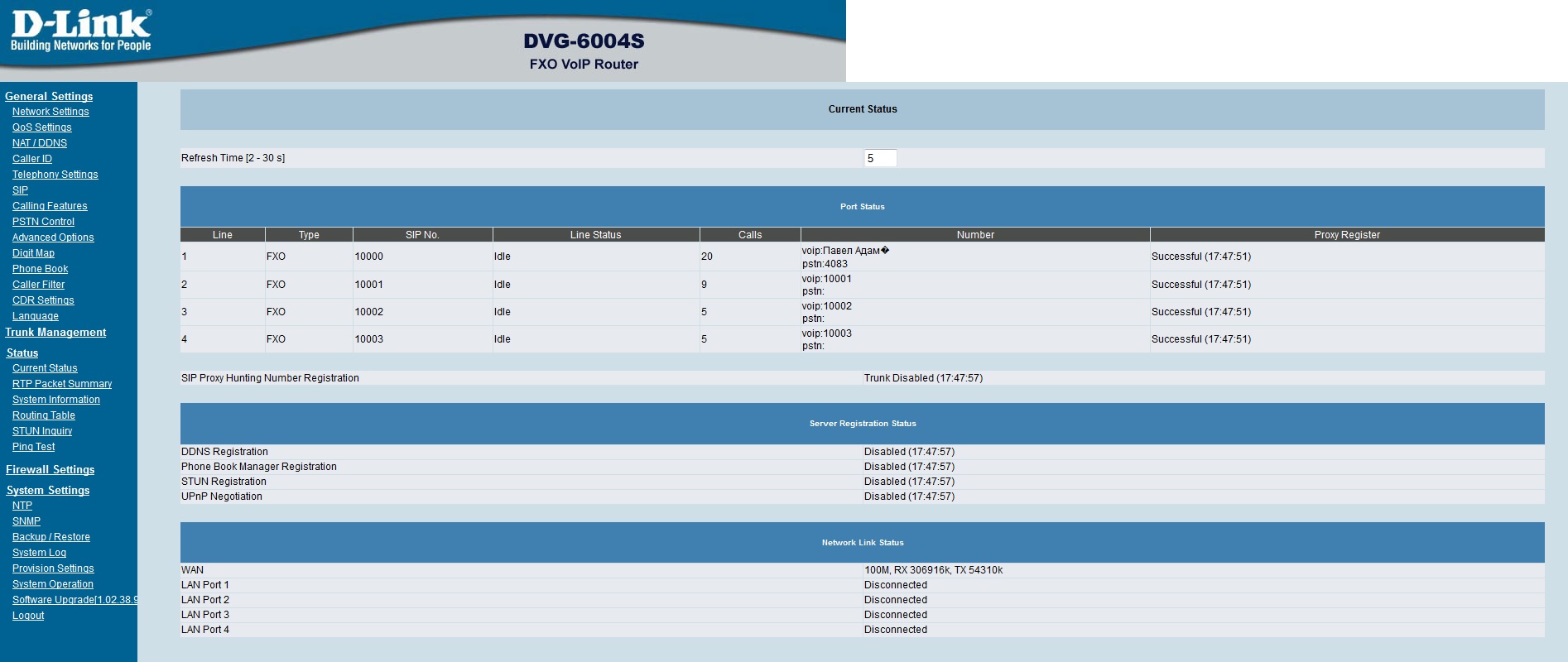This screenshot has width=1568, height=662.
Task: Open the NAT / DDNS link
Action: [x=39, y=143]
